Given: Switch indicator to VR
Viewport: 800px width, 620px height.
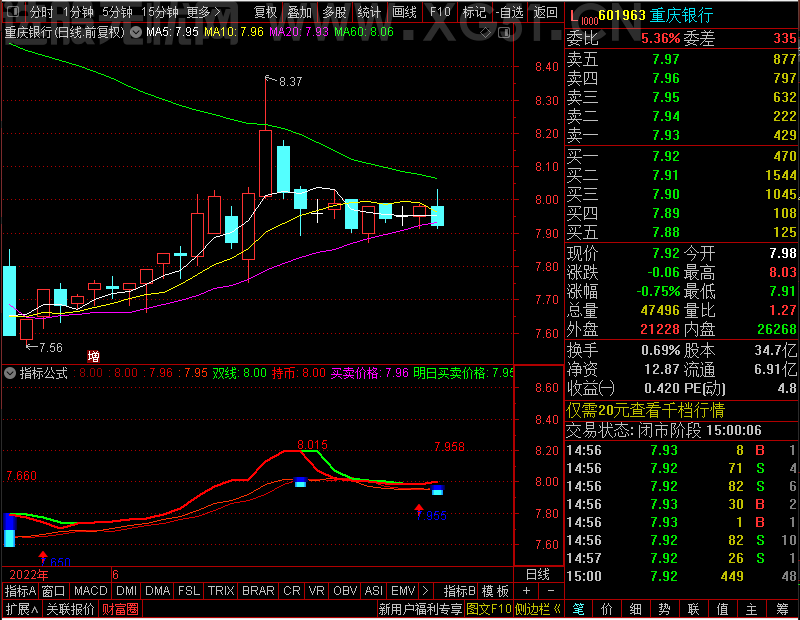Looking at the screenshot, I should tap(316, 591).
